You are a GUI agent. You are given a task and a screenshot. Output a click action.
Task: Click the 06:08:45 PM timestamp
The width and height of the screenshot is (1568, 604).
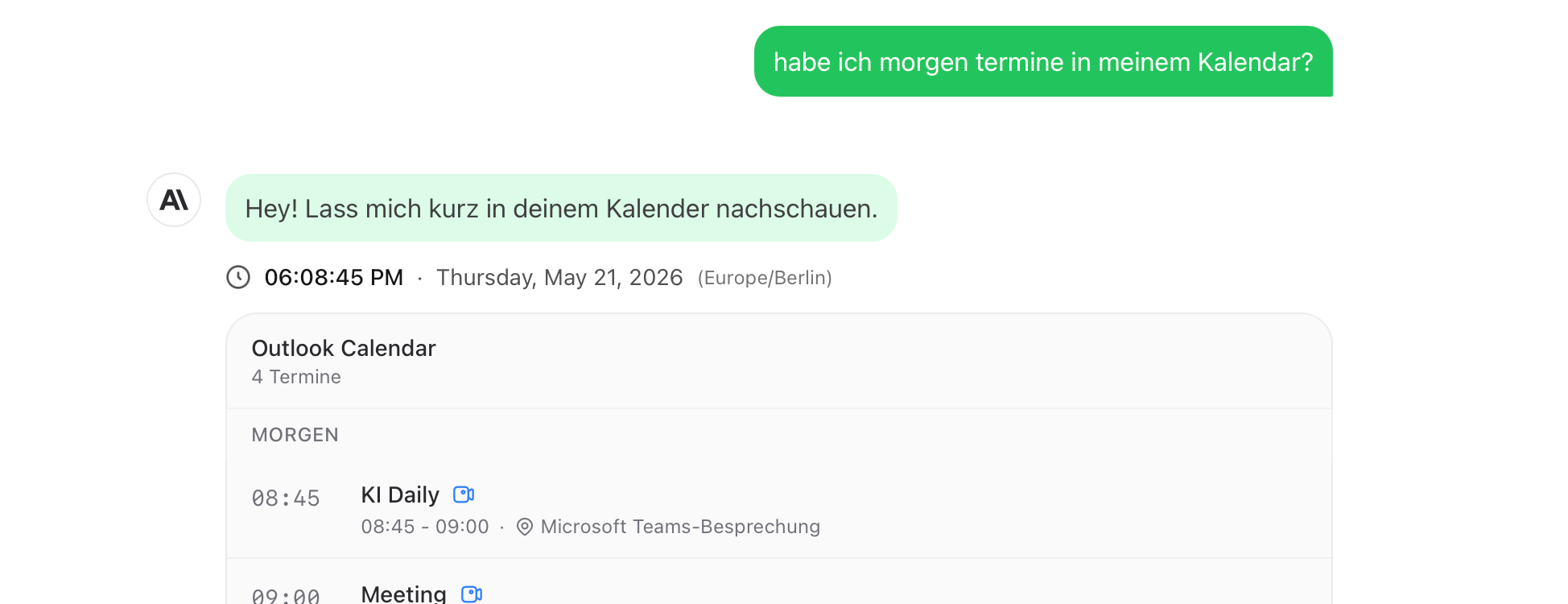click(334, 277)
